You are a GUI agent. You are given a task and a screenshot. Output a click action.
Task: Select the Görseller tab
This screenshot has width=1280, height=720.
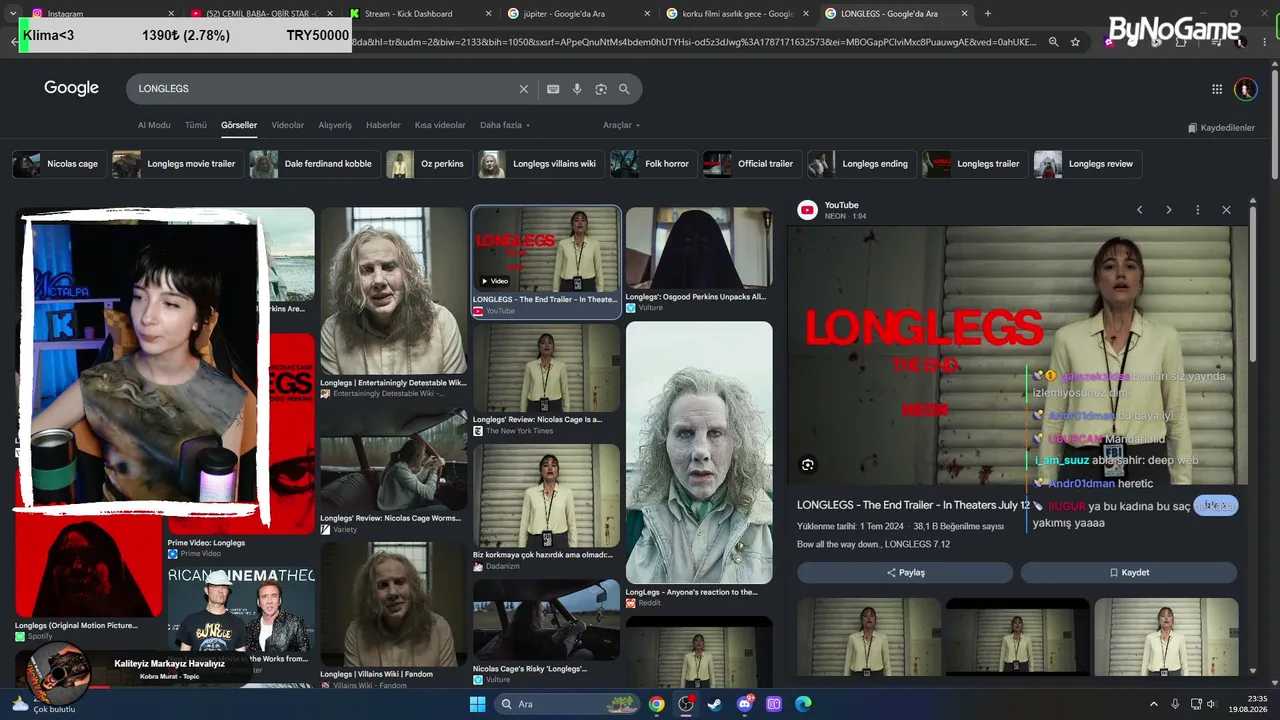[239, 125]
